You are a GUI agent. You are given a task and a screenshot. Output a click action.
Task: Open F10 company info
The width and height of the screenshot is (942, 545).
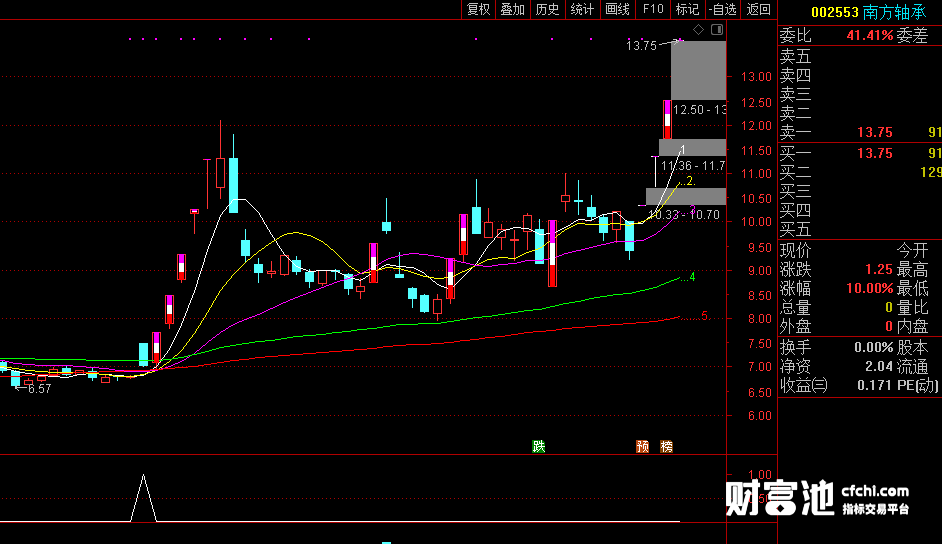[x=652, y=9]
